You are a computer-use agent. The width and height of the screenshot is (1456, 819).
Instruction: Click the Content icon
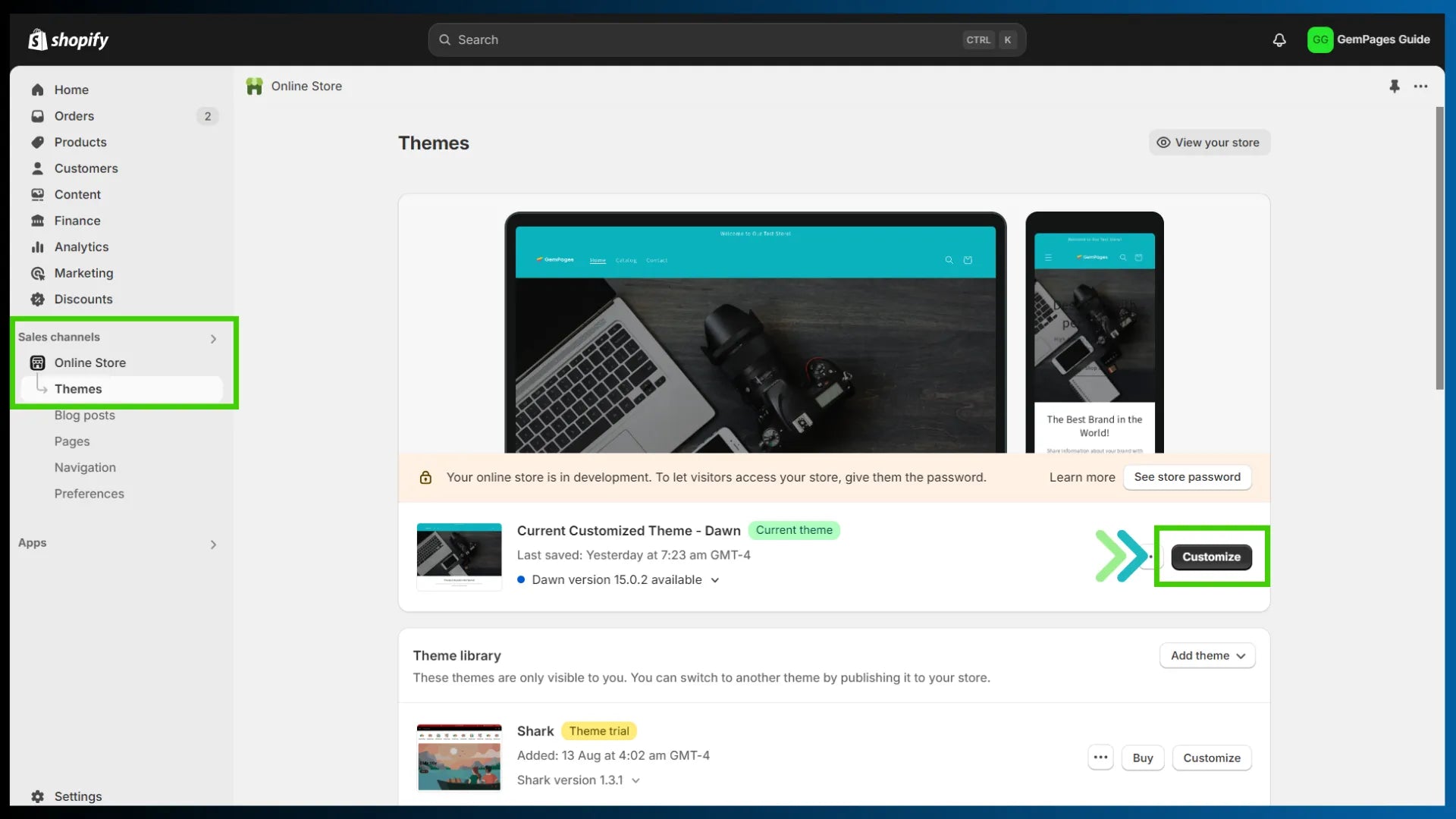tap(37, 194)
